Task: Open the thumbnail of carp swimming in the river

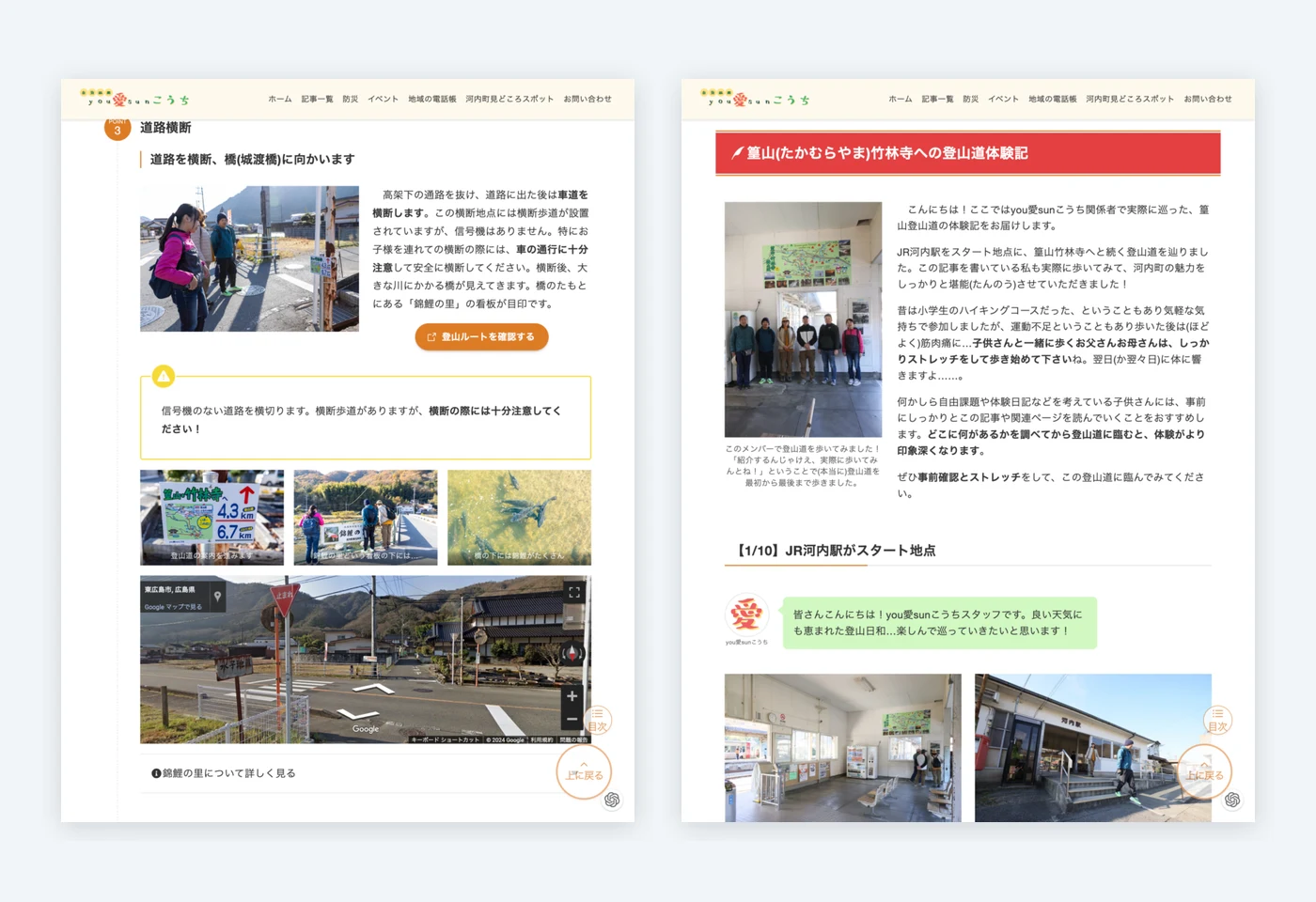Action: pos(519,518)
